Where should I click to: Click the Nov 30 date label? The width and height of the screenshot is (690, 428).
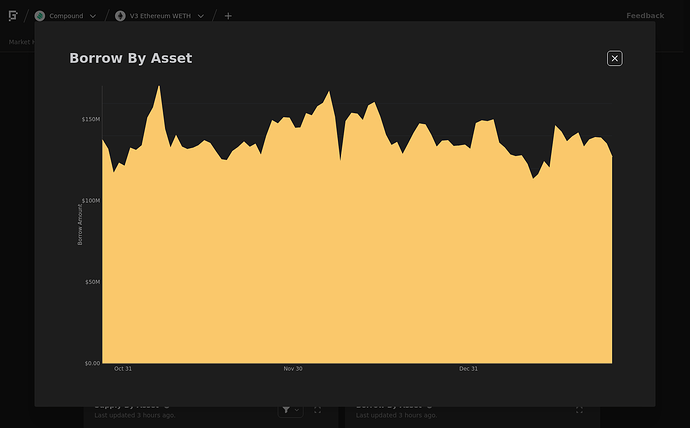(293, 369)
